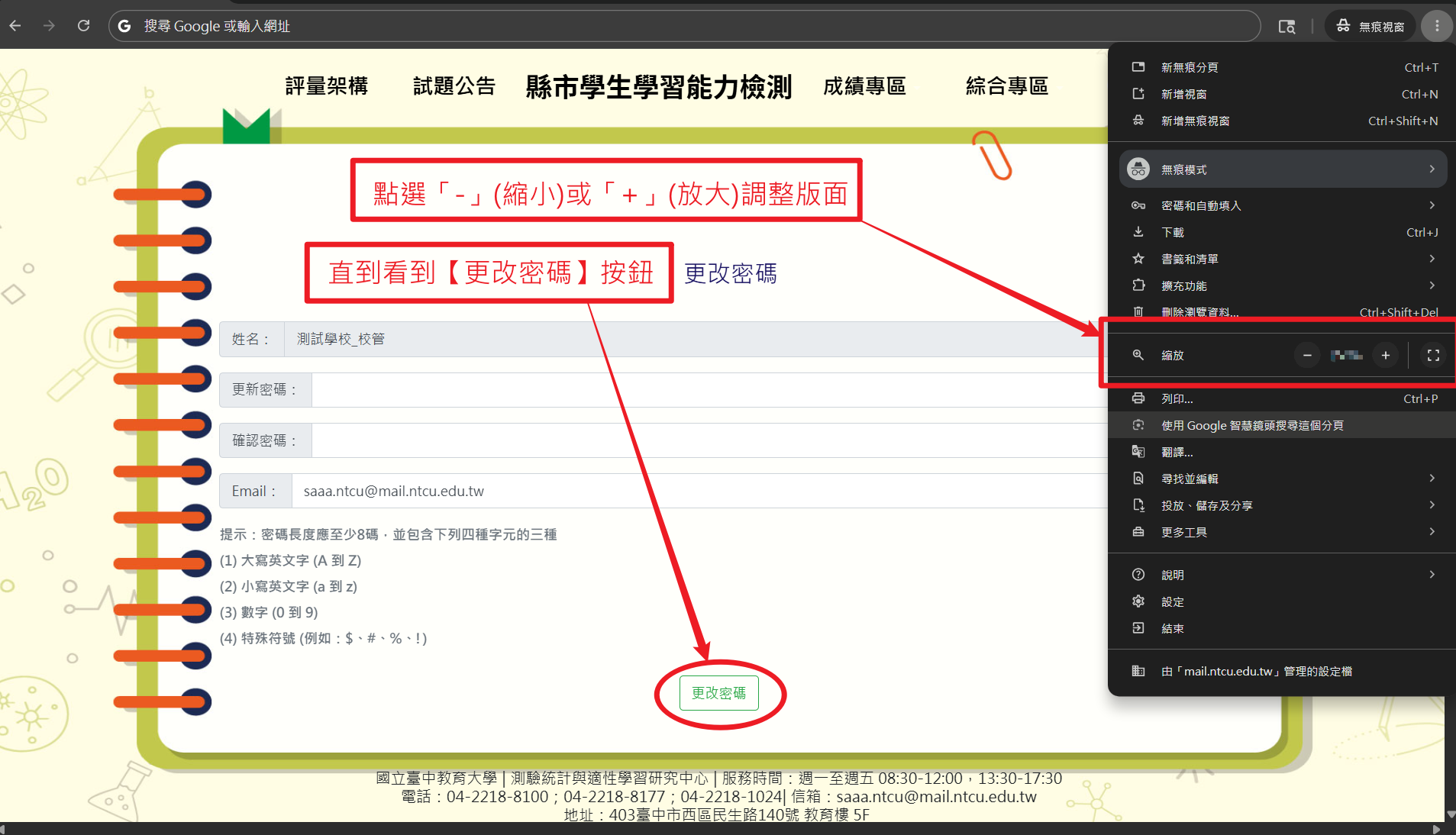Click the browser back arrow
This screenshot has width=1456, height=835.
[x=15, y=26]
